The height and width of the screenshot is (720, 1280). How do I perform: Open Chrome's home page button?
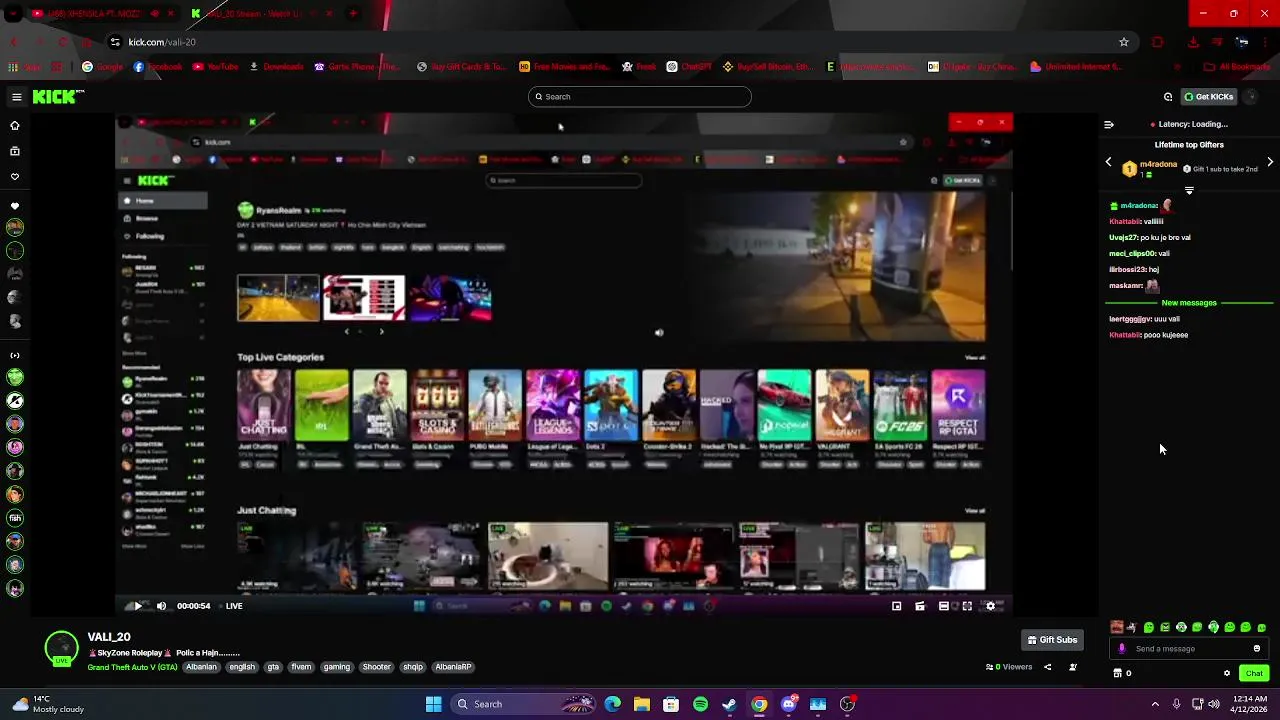pos(87,42)
